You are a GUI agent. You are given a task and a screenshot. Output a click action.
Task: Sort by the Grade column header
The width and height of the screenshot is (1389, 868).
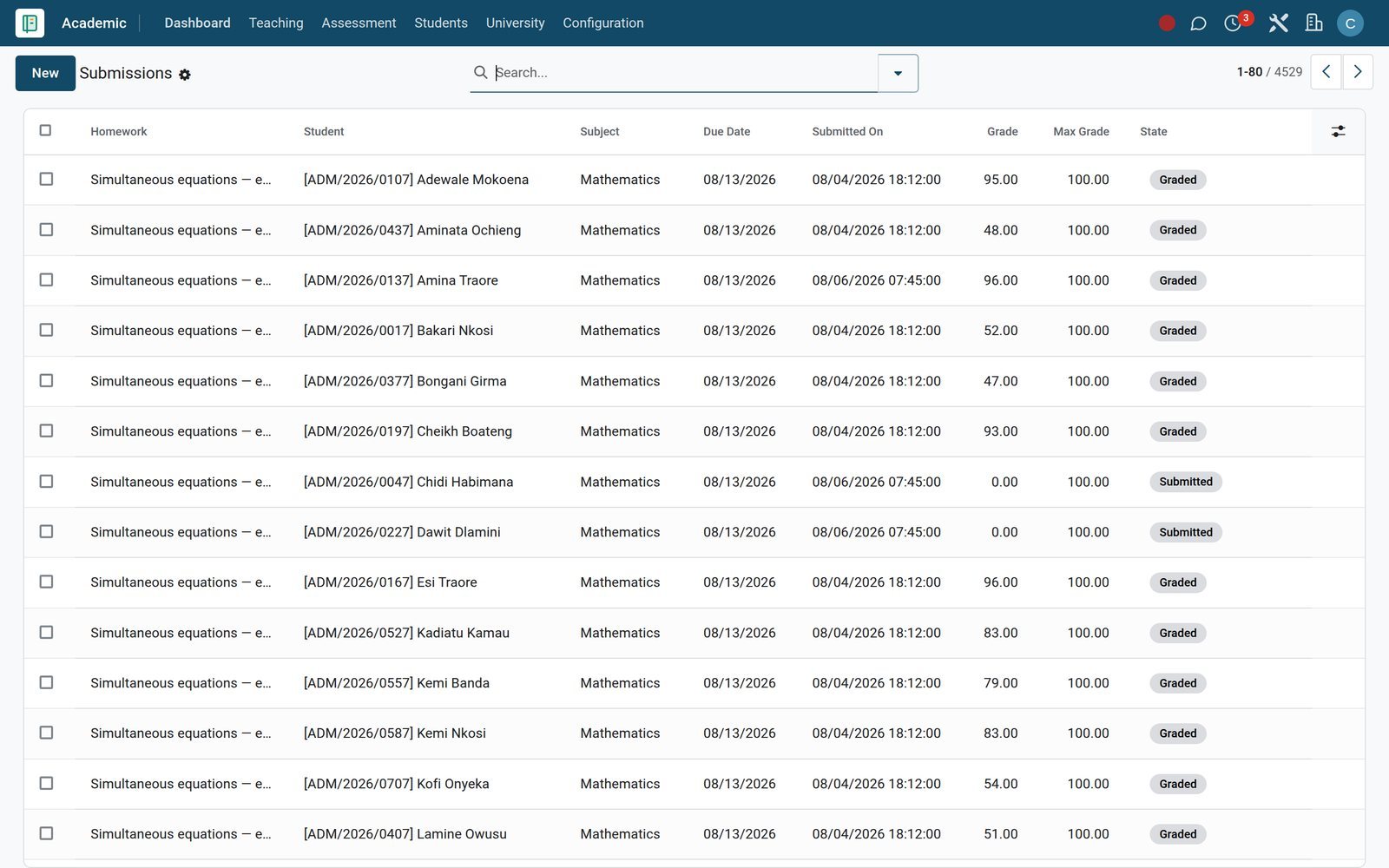coord(1002,131)
